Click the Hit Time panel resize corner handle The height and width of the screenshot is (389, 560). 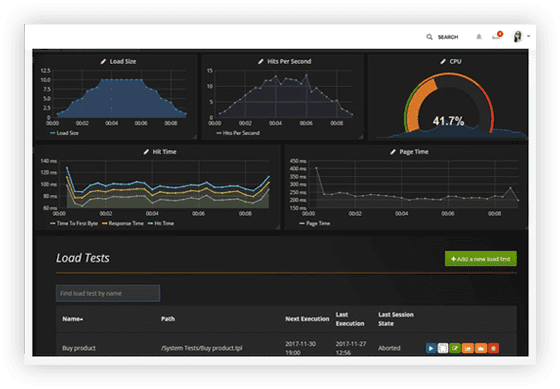coord(278,227)
